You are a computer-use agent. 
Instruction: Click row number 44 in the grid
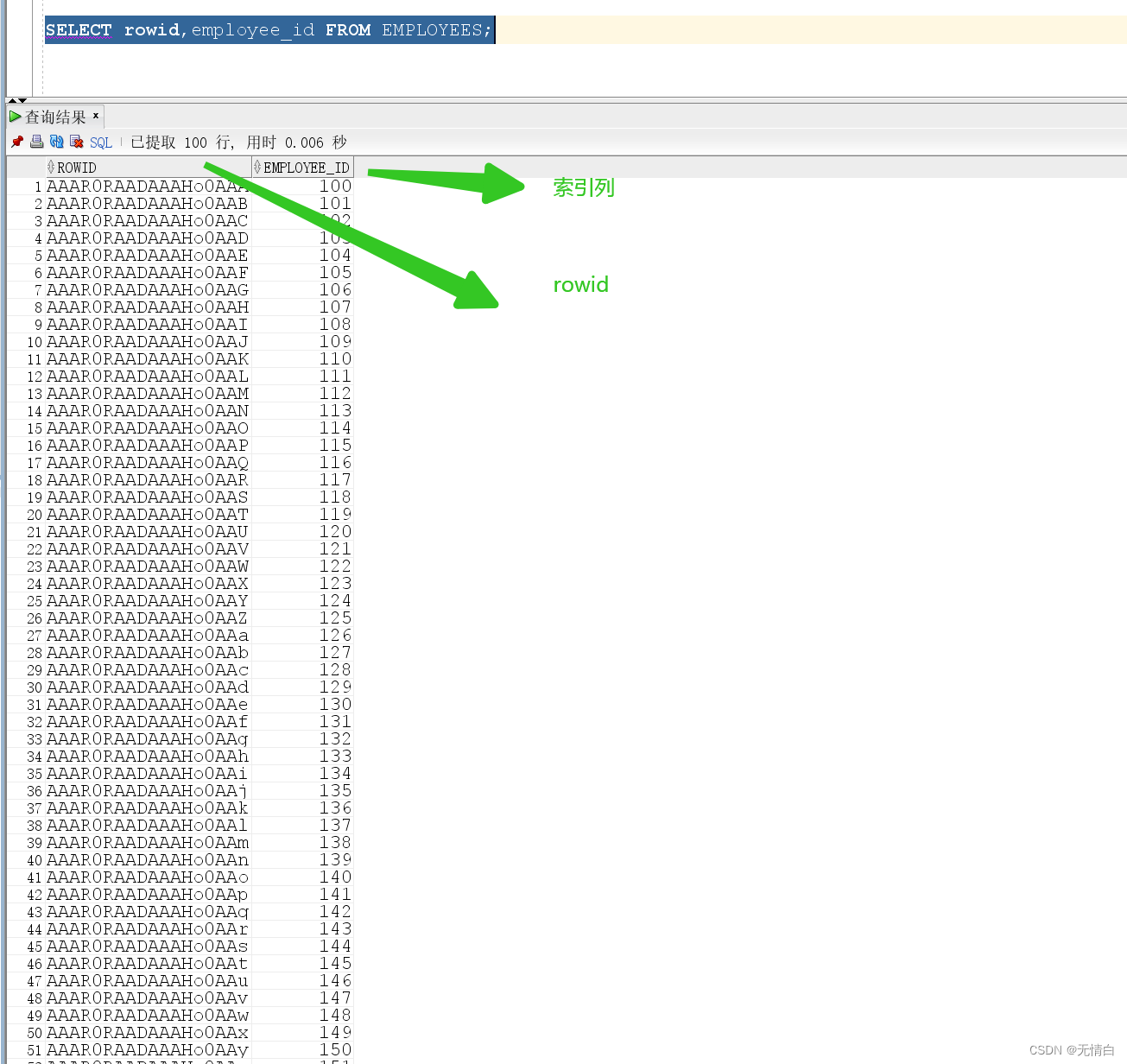[x=26, y=929]
